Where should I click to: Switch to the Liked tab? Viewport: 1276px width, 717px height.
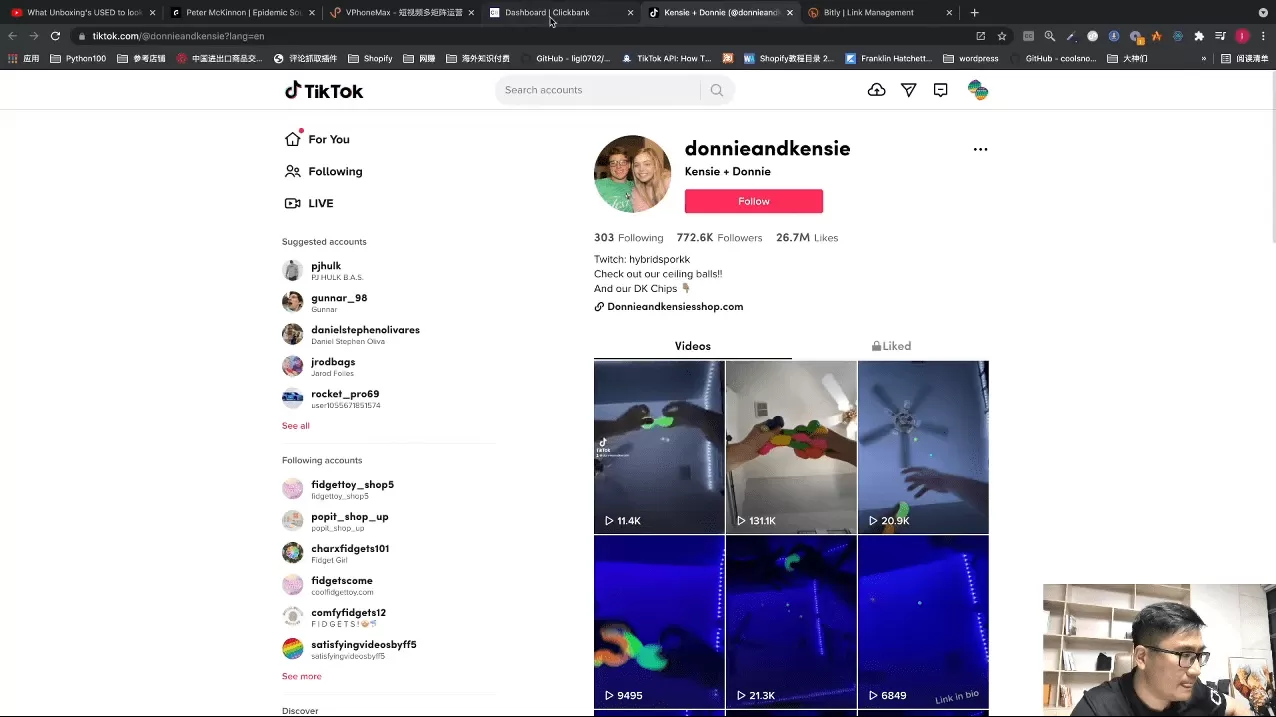click(890, 346)
